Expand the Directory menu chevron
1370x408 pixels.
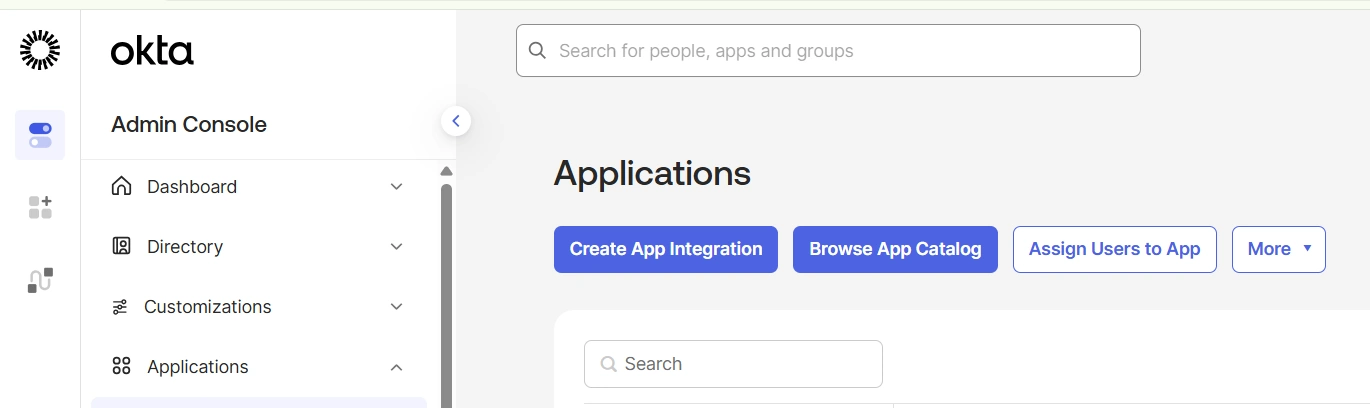(396, 247)
